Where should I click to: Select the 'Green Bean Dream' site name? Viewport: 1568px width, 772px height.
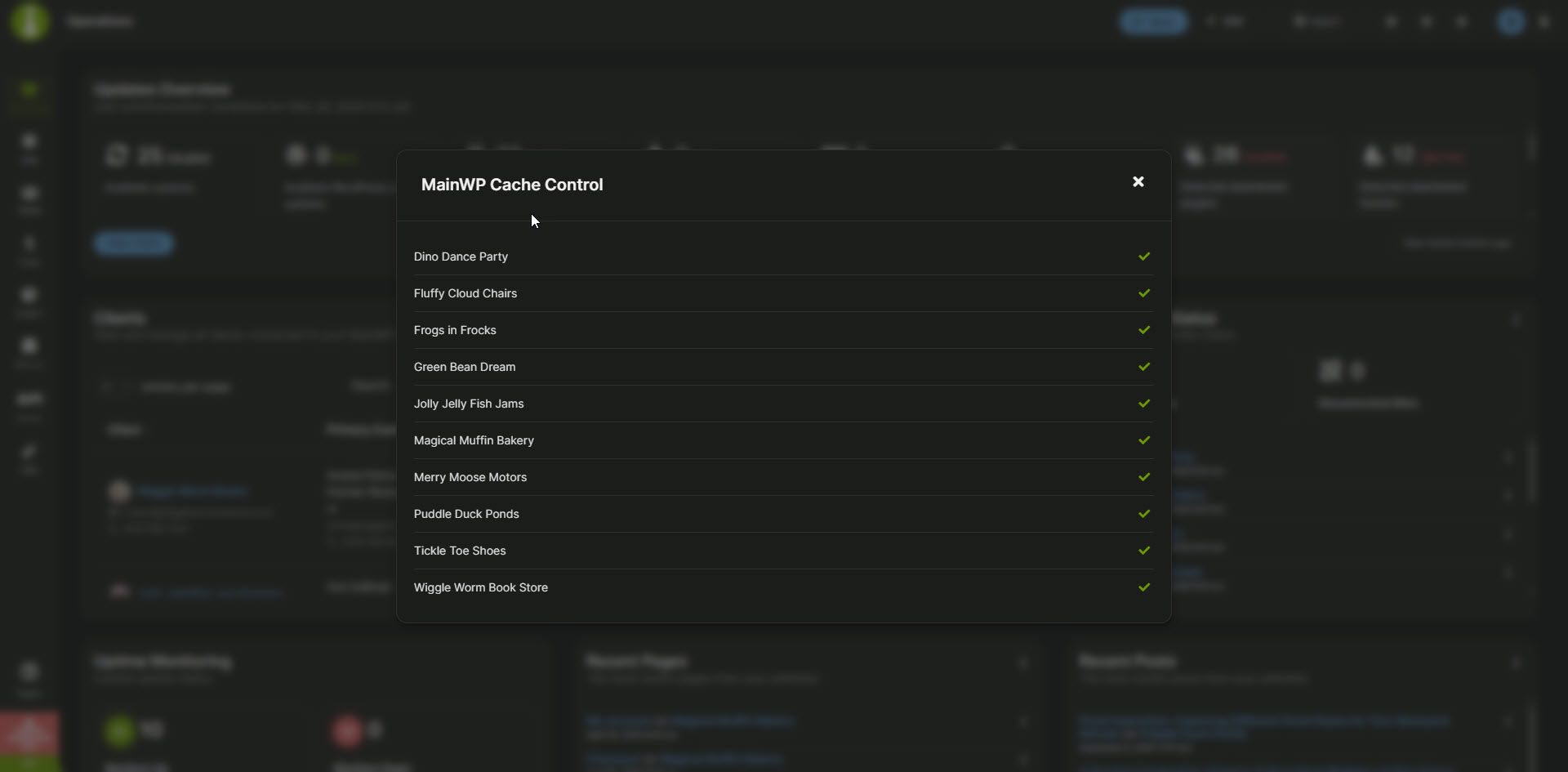tap(465, 367)
